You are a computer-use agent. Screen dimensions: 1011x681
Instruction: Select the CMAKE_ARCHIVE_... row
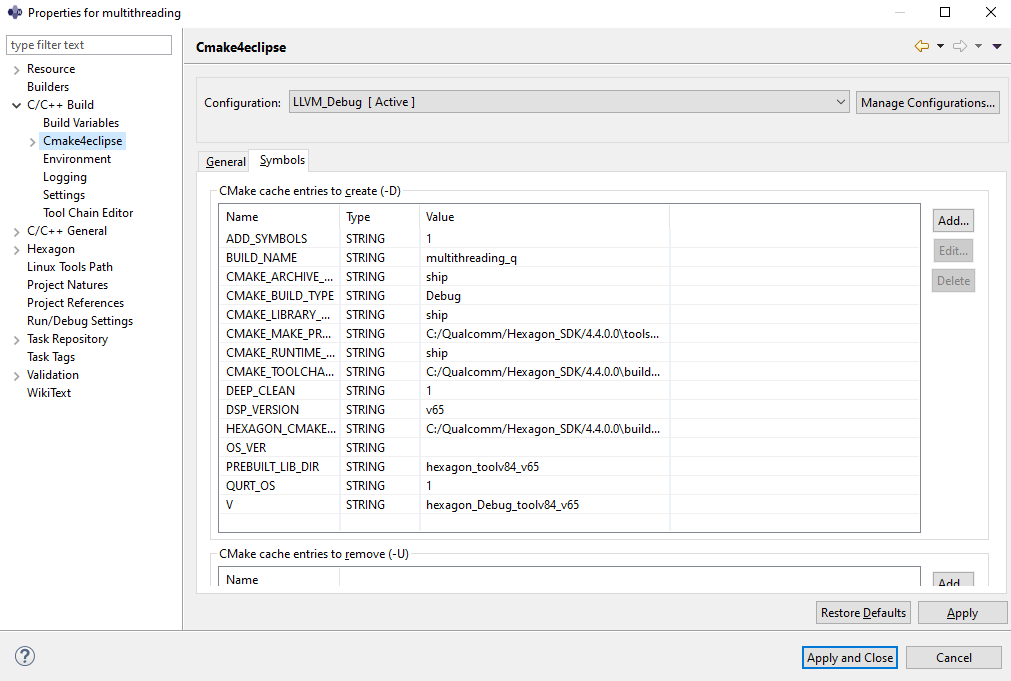point(569,277)
